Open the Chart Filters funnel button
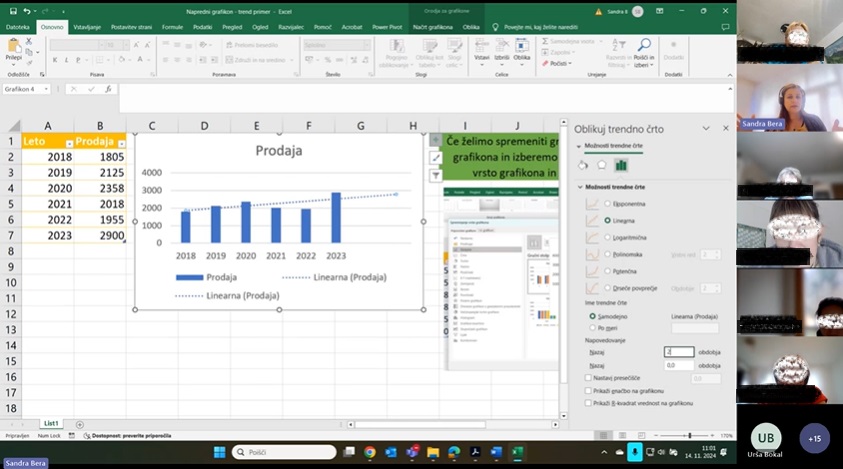843x469 pixels. point(436,176)
